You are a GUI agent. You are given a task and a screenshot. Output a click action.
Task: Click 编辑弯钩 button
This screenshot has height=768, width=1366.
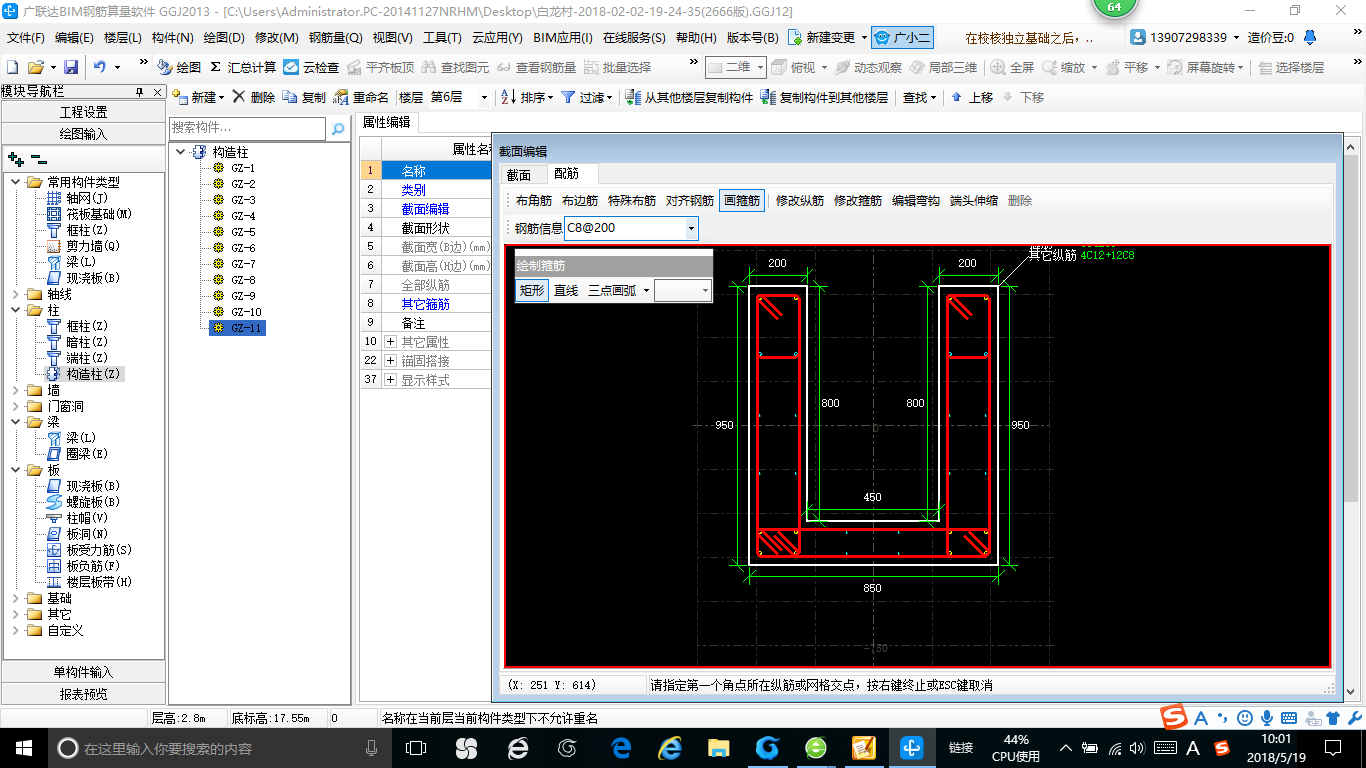tap(916, 200)
